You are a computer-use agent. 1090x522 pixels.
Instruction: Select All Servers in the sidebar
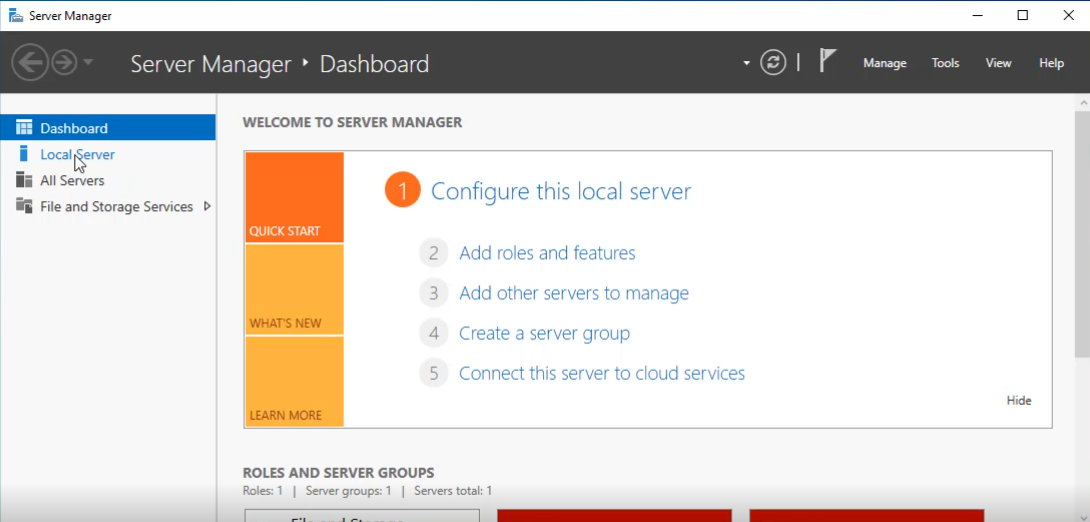pyautogui.click(x=108, y=181)
